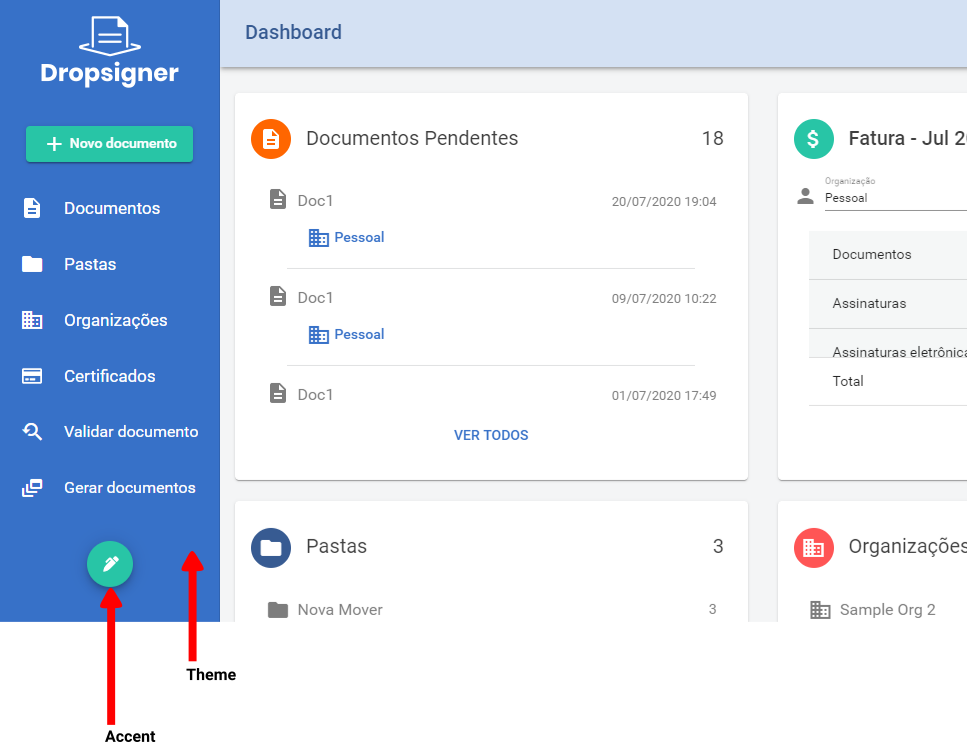Screen dimensions: 967x742
Task: Open Doc1 dated 20/07/2020 19:04
Action: click(x=491, y=201)
